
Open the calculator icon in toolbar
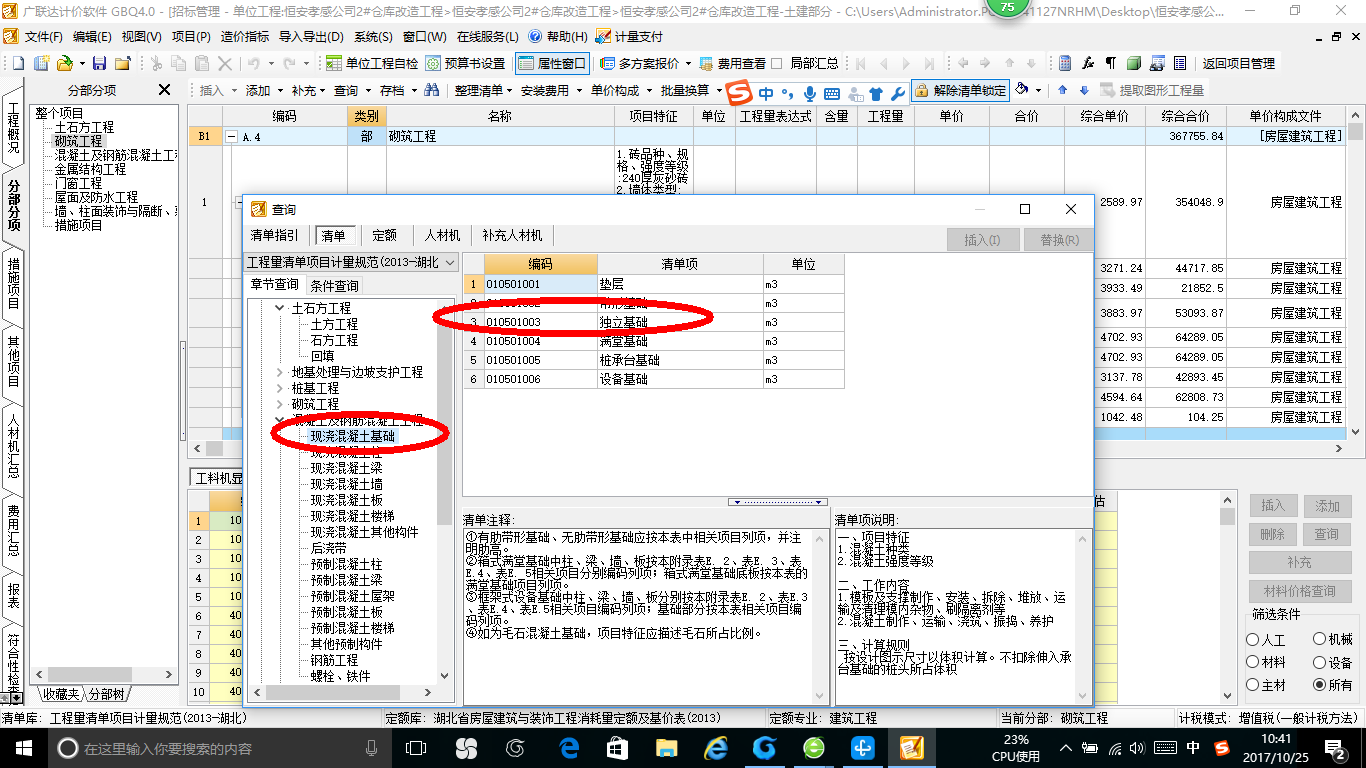click(x=1065, y=63)
